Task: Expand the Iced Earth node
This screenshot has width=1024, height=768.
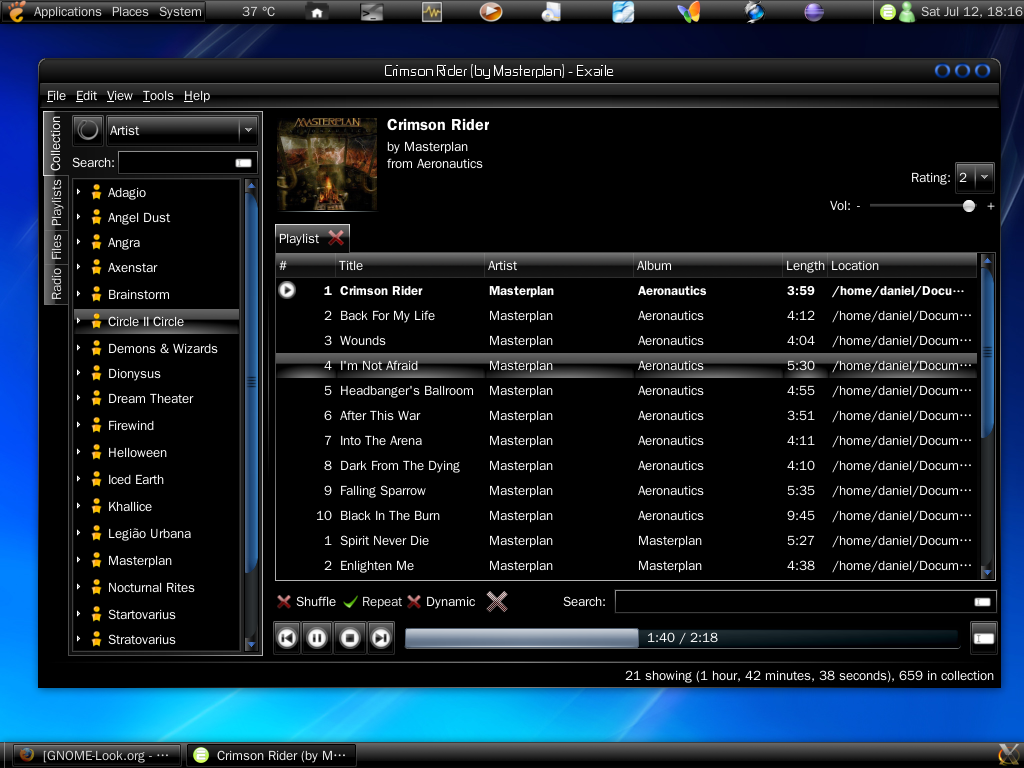Action: coord(79,479)
